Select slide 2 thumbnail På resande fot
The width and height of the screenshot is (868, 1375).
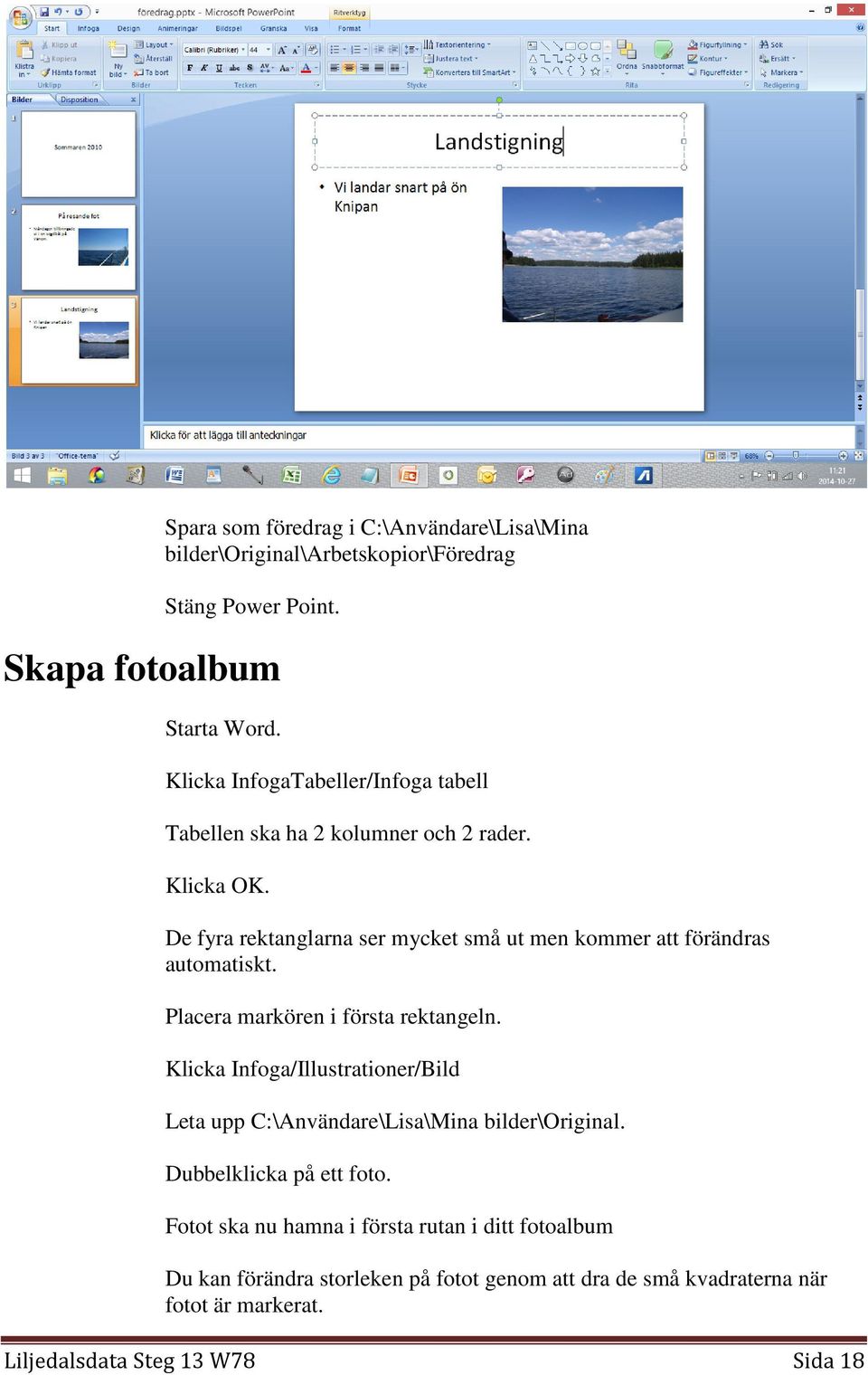(x=79, y=247)
